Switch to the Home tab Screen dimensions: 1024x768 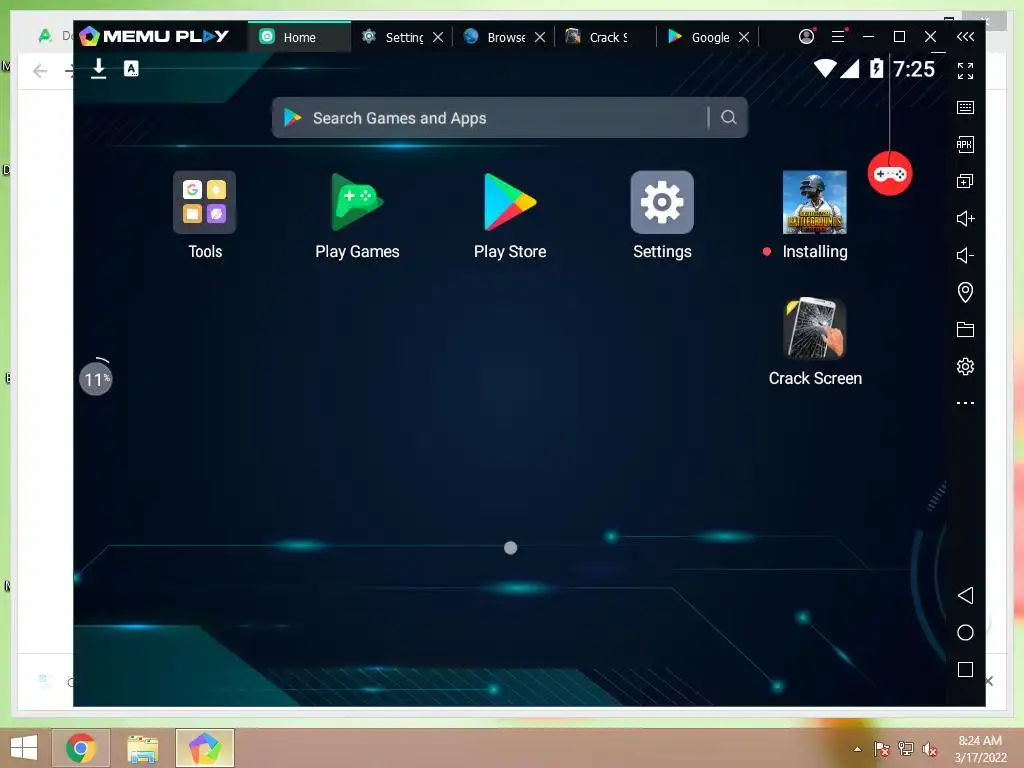coord(299,37)
